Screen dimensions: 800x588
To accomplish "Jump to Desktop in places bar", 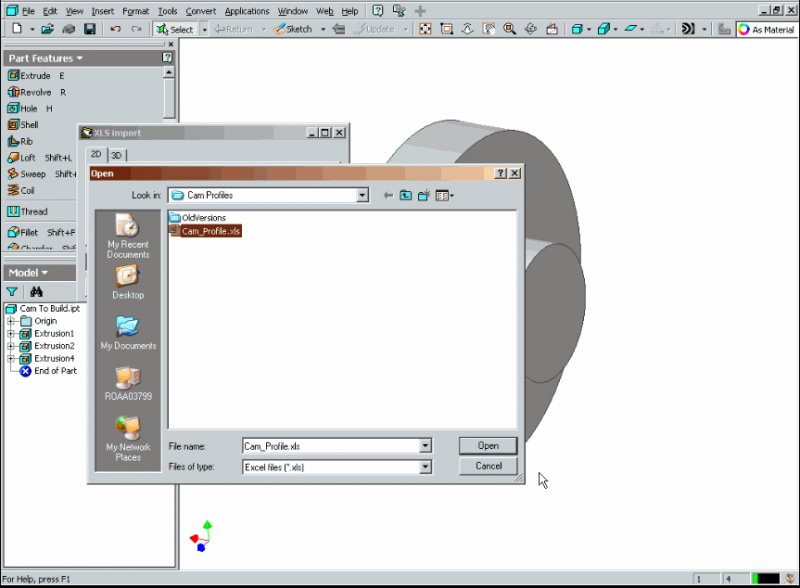I will click(x=128, y=282).
